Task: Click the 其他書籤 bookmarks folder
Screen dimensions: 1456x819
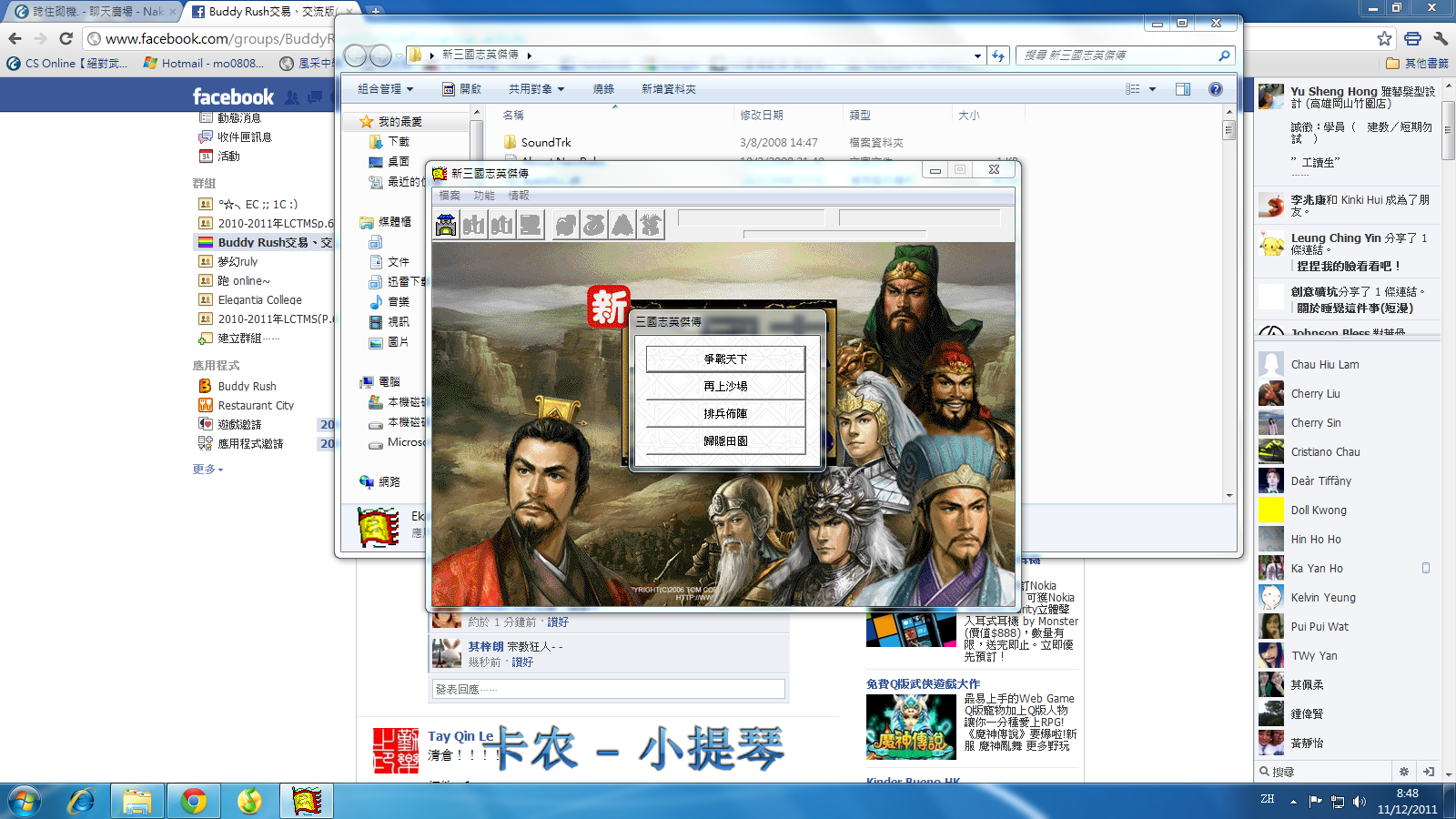Action: tap(1417, 64)
